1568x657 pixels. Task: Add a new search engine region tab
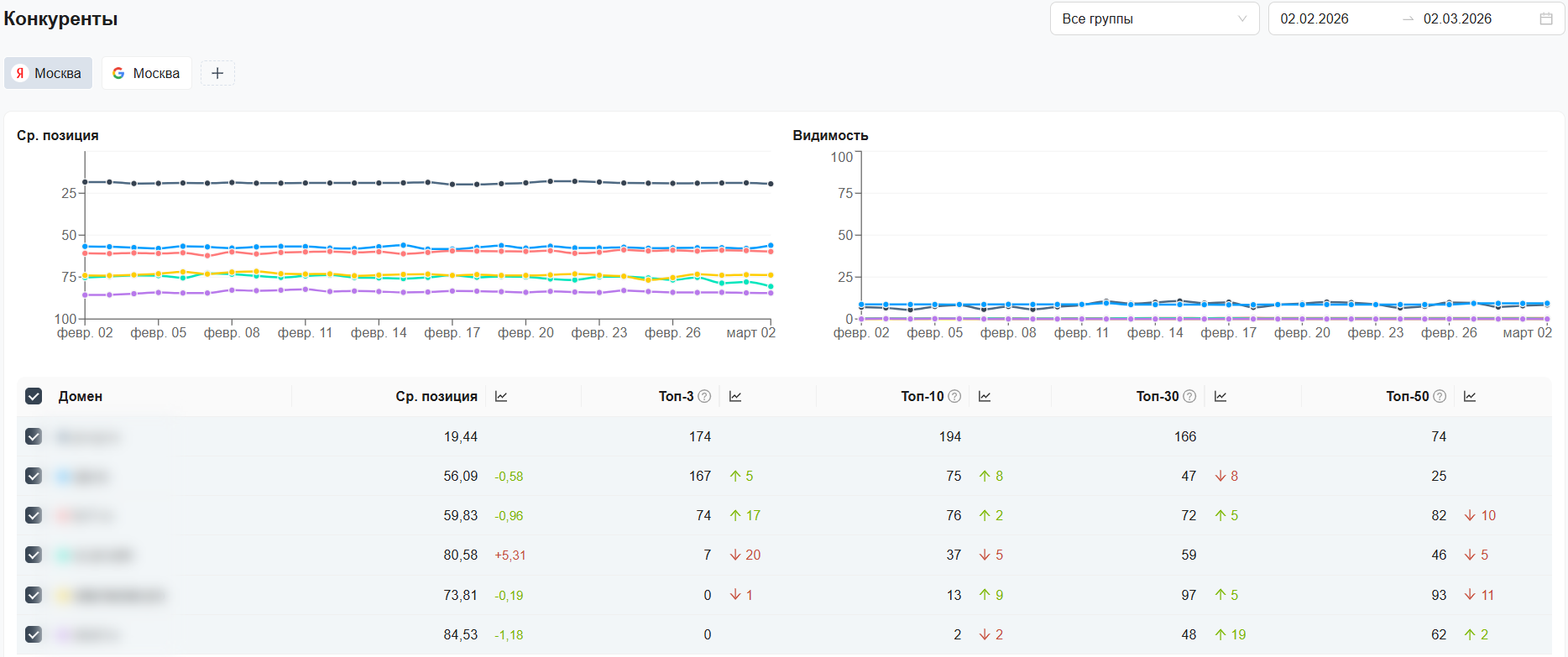coord(217,74)
